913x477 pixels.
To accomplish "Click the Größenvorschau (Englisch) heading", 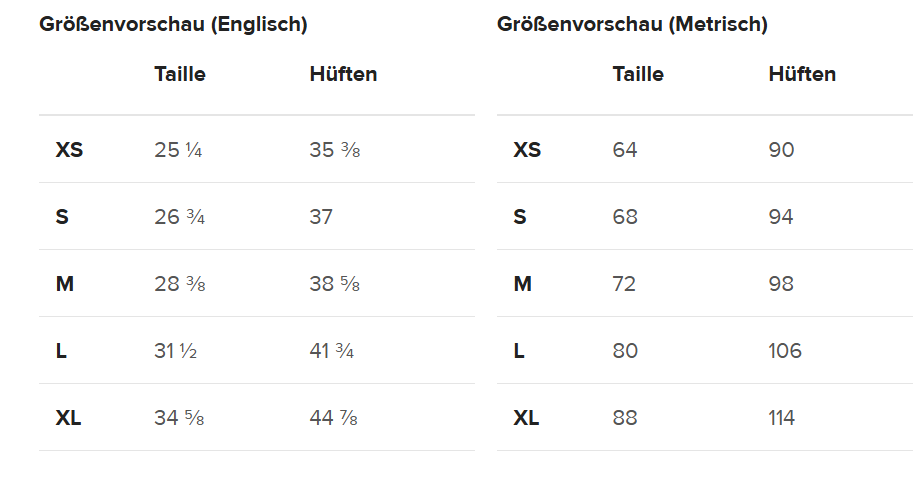I will [x=173, y=25].
